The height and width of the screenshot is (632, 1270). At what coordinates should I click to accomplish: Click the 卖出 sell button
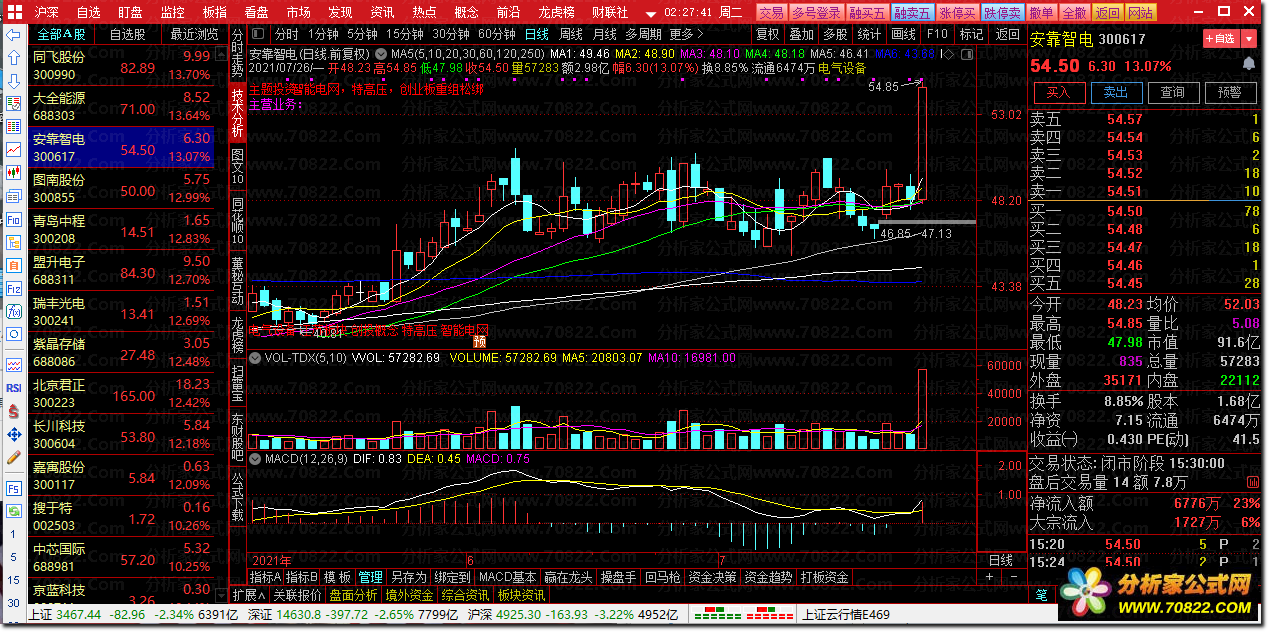click(1115, 92)
